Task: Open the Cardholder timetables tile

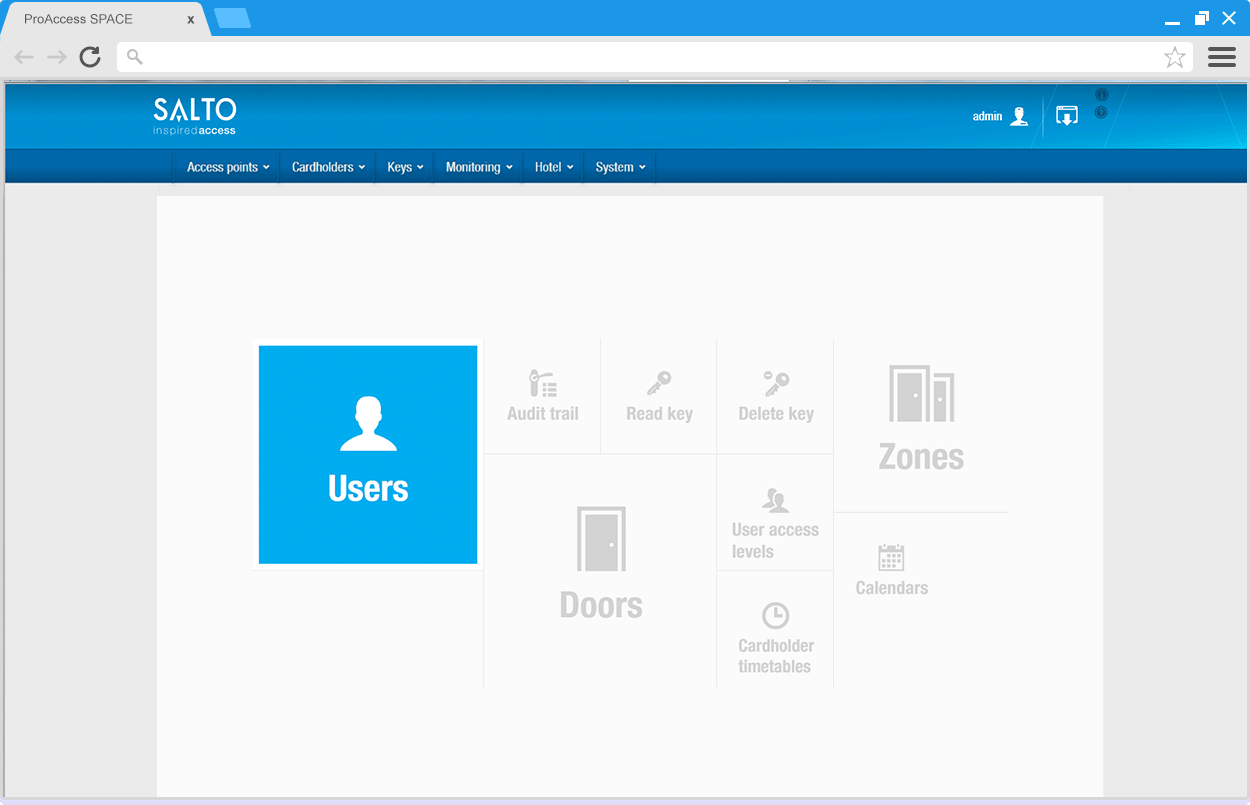Action: click(x=775, y=638)
